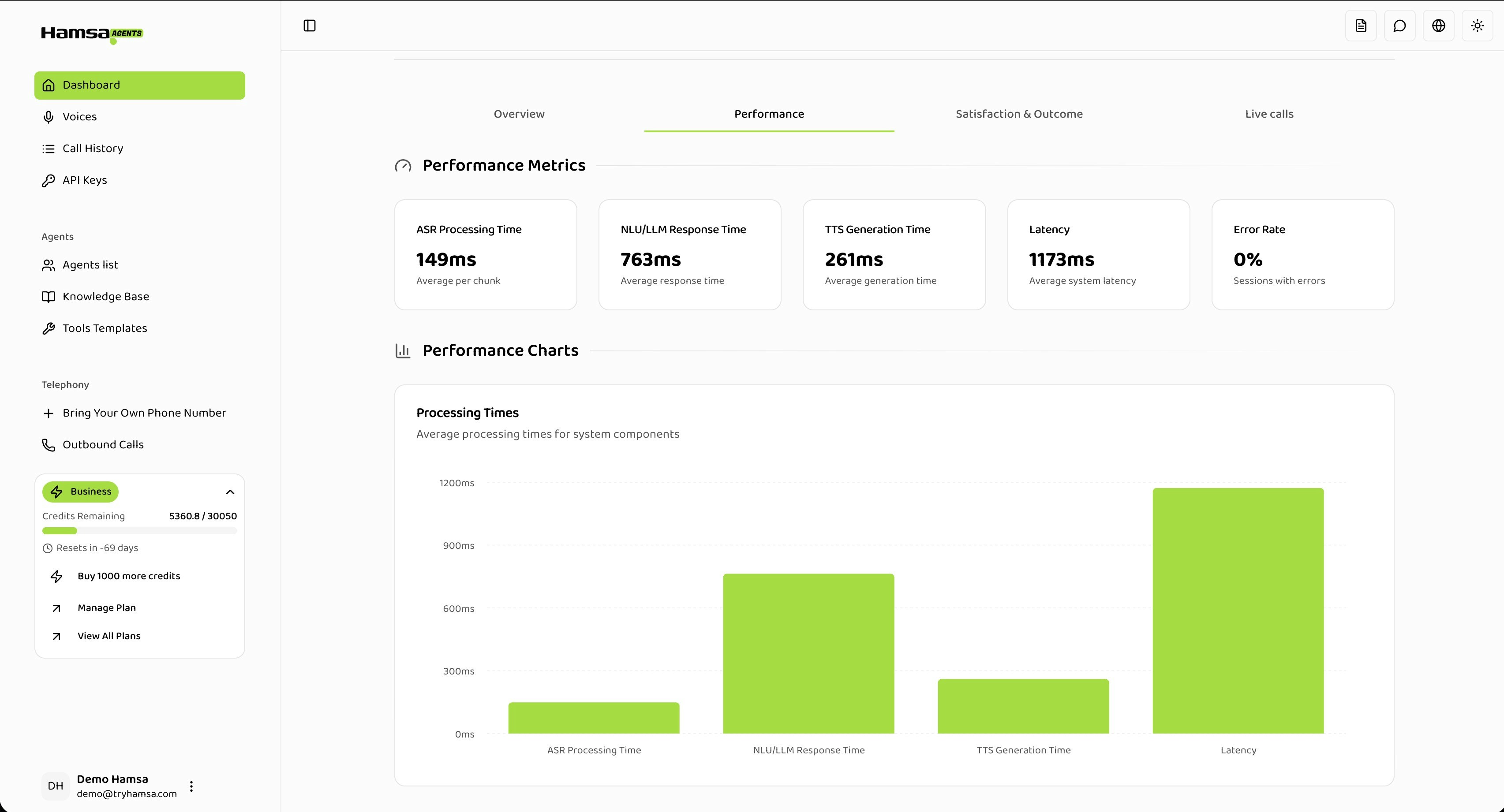1504x812 pixels.
Task: Click the Knowledge Base book icon
Action: pyautogui.click(x=49, y=297)
